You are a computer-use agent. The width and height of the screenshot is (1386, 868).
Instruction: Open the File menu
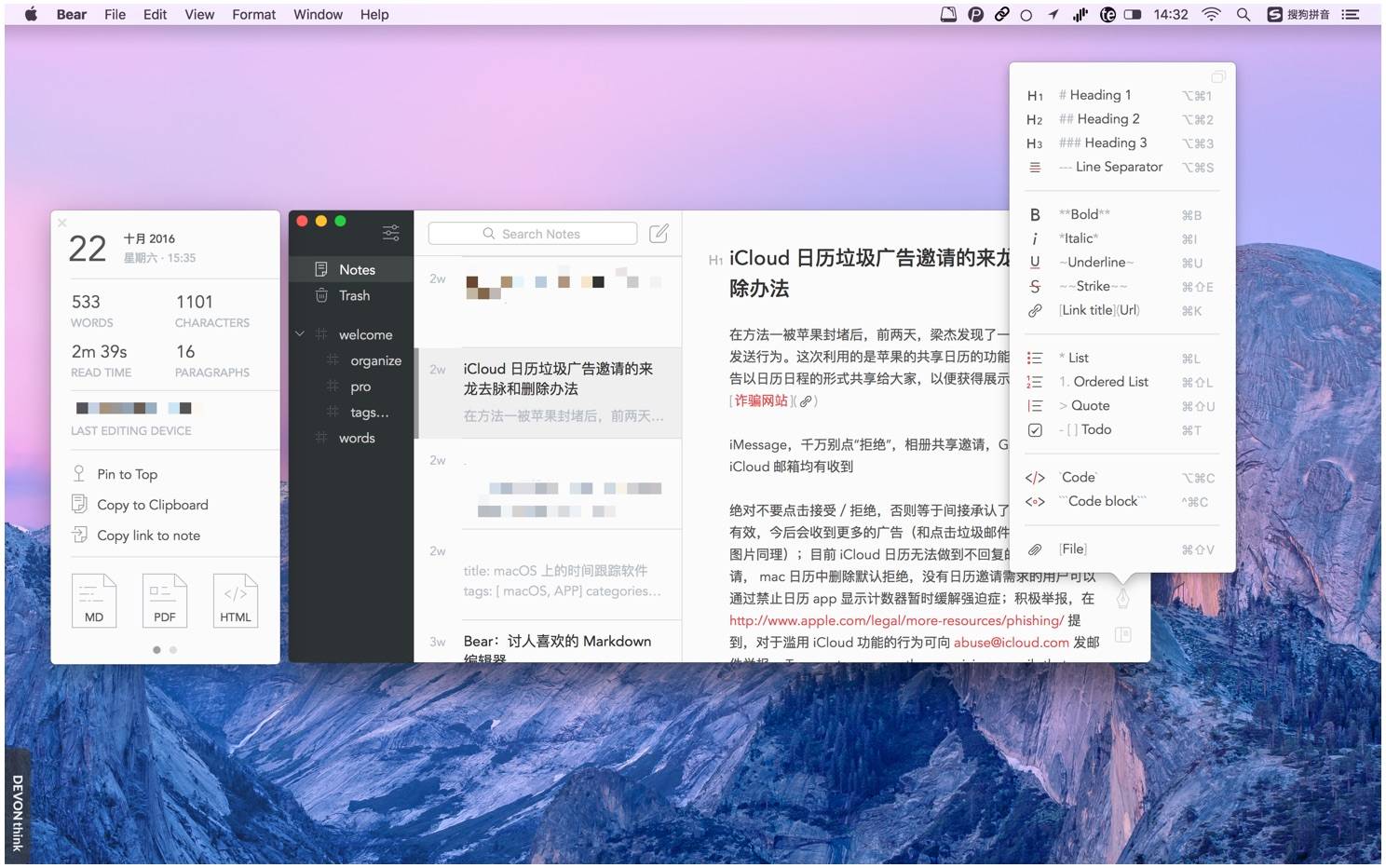(115, 14)
